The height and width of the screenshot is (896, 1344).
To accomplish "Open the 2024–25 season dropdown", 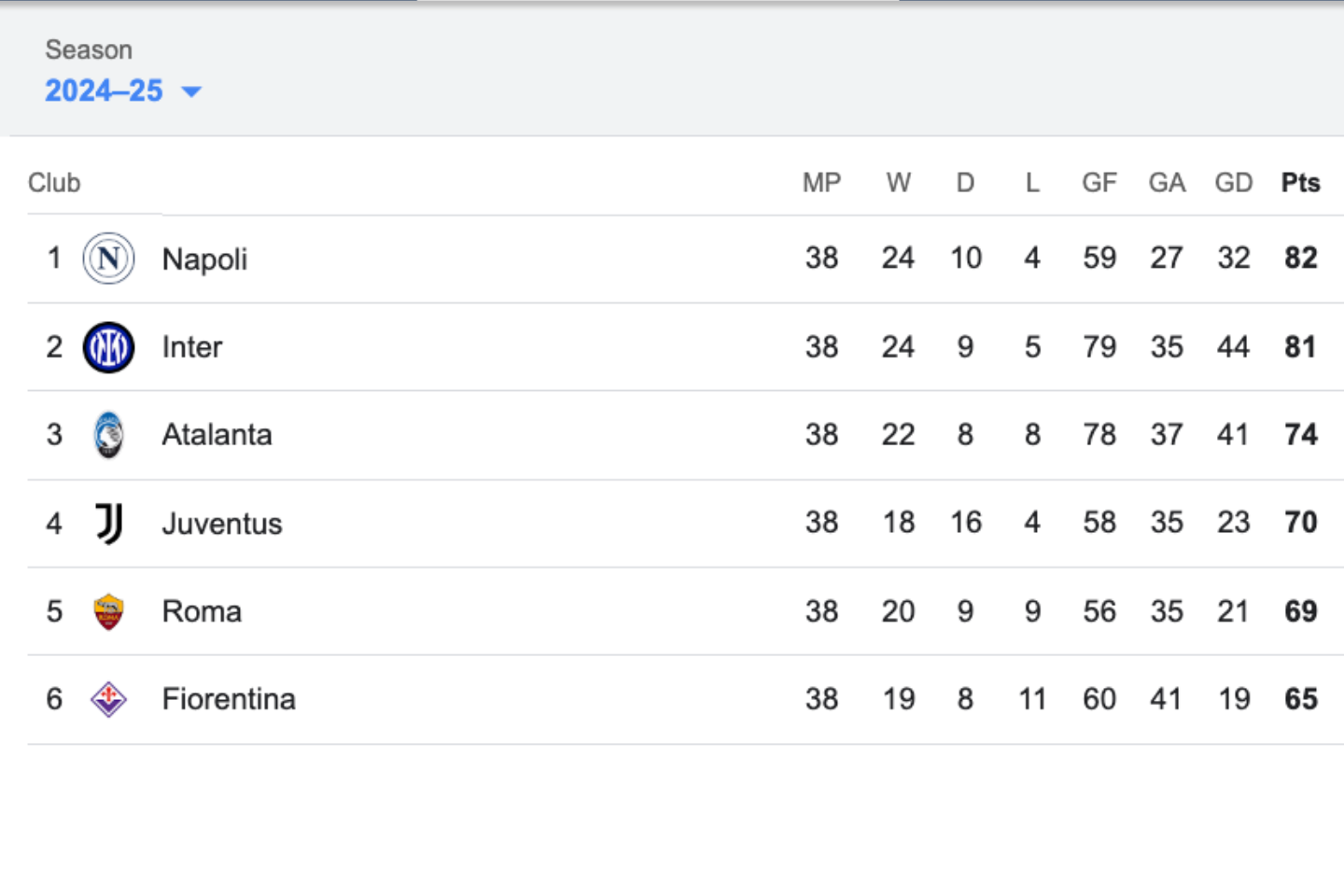I will [x=123, y=91].
